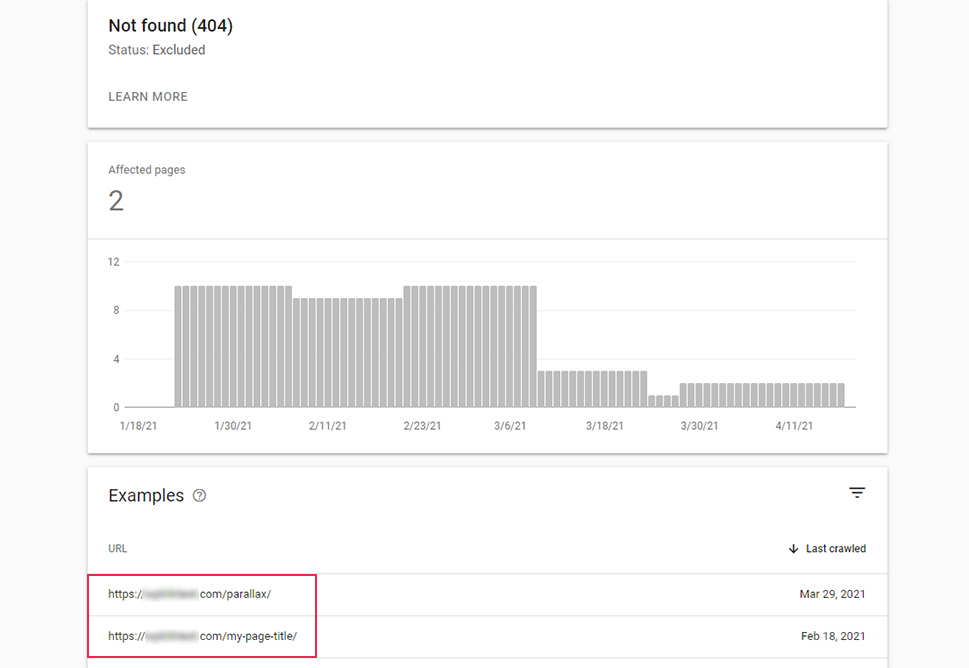
Task: Click the Status: Excluded text
Action: coord(157,50)
